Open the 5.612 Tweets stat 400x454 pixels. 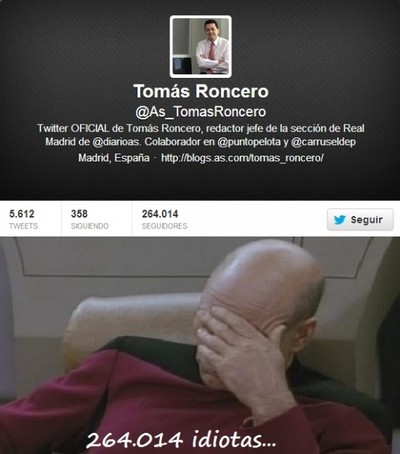23,219
